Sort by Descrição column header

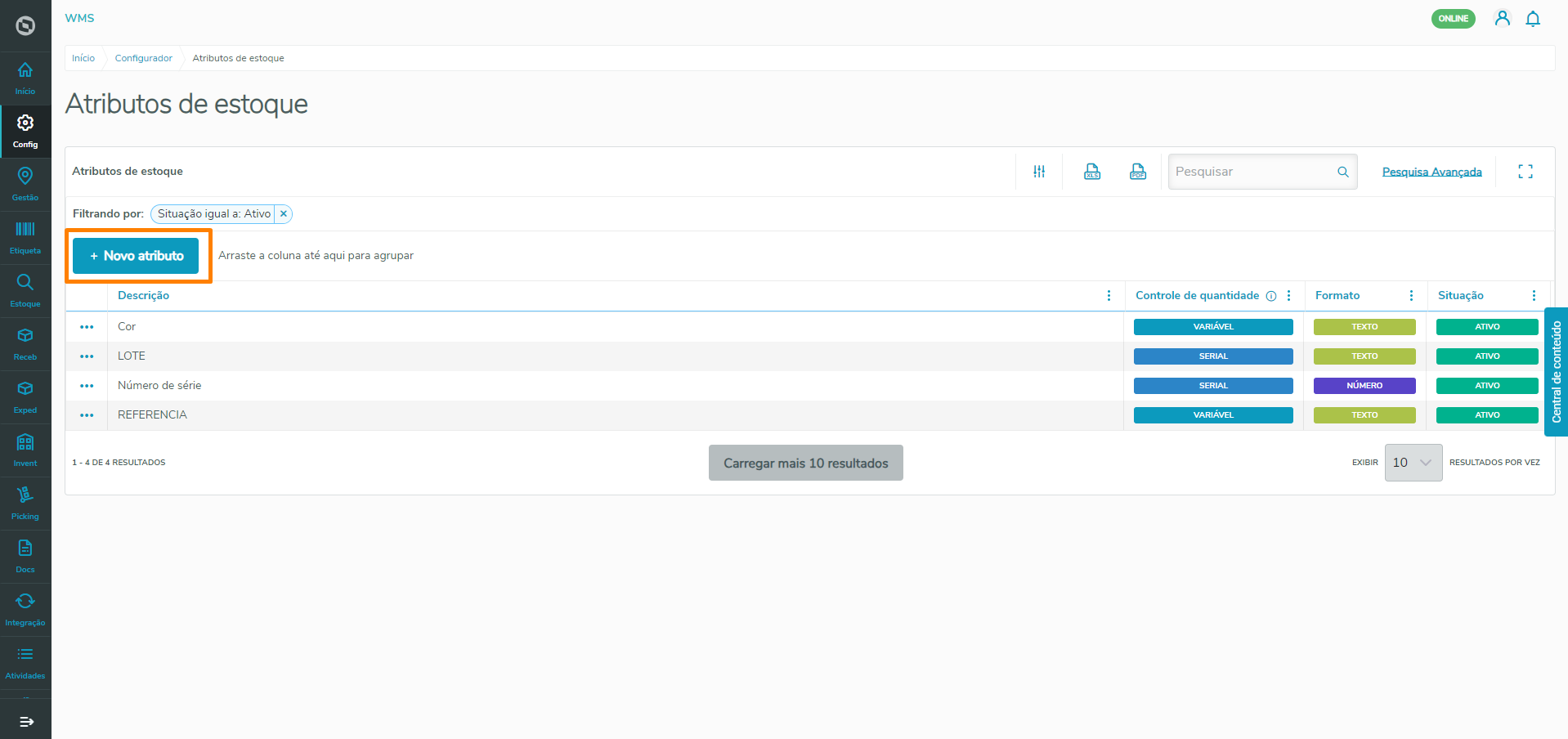[x=143, y=296]
